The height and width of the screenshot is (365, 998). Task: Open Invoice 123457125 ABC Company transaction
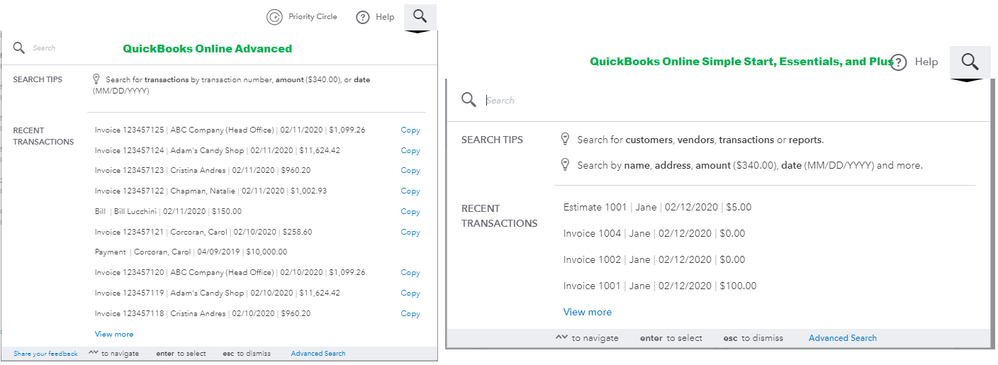tap(230, 130)
